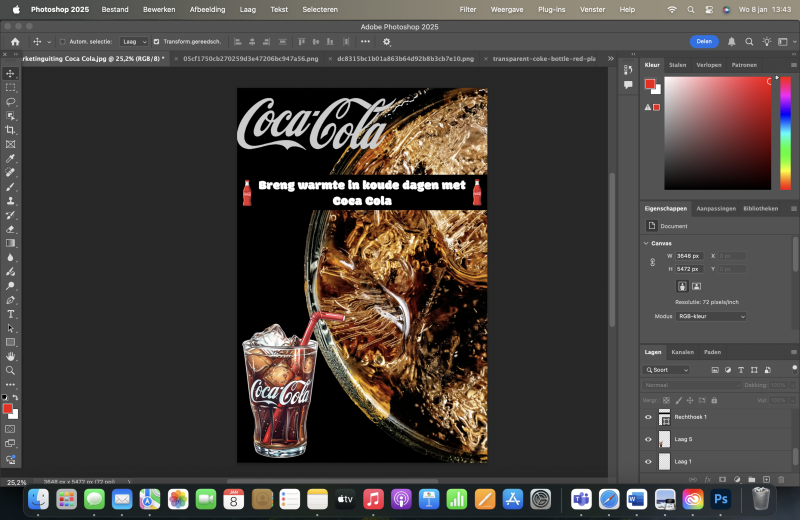
Task: Select the Eraser tool
Action: click(x=10, y=229)
